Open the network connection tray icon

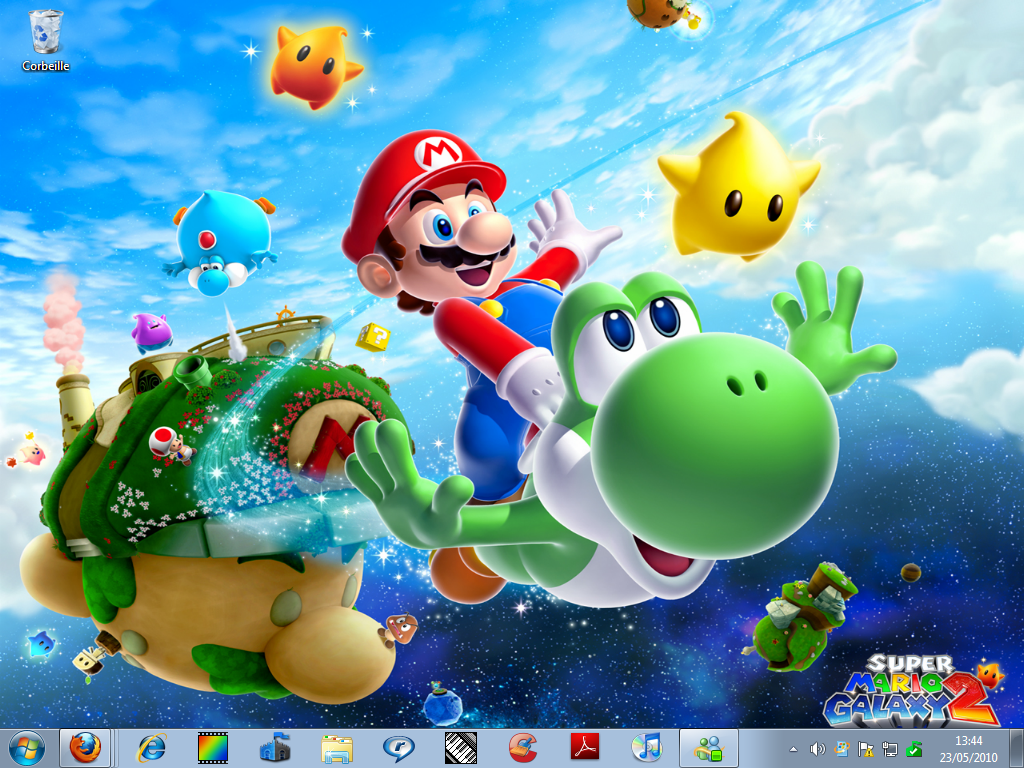click(x=889, y=749)
